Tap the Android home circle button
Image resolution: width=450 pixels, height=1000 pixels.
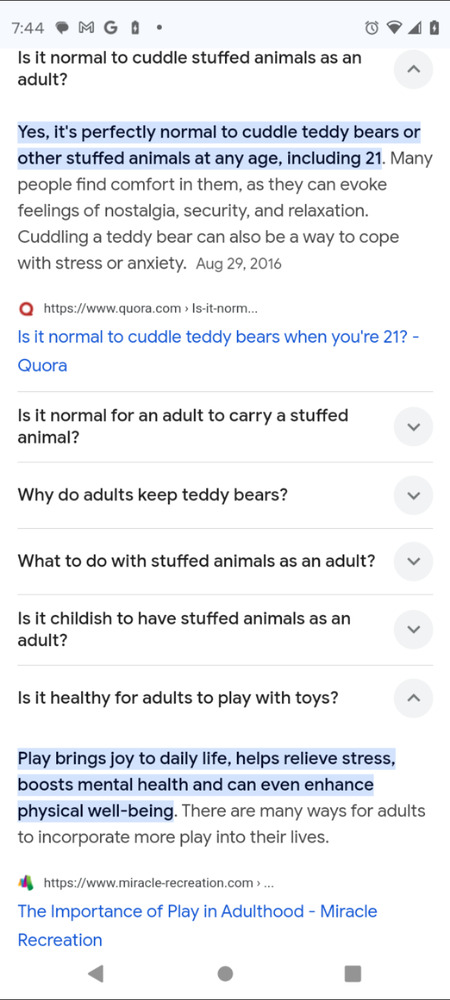(225, 973)
